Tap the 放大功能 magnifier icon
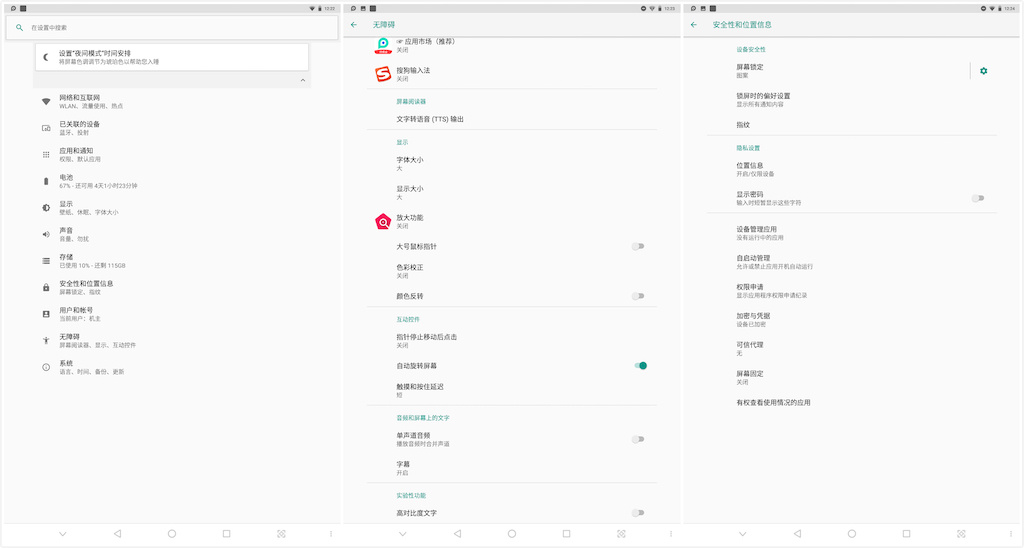This screenshot has width=1024, height=548. point(383,221)
